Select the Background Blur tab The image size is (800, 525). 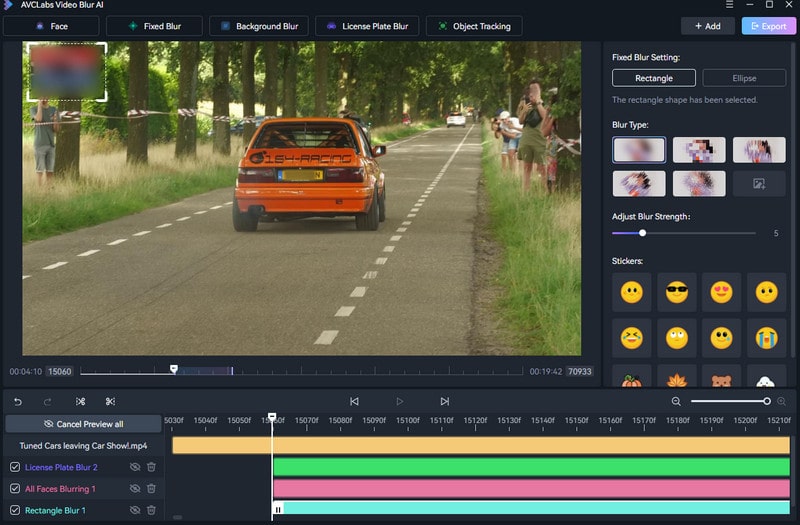pos(259,26)
